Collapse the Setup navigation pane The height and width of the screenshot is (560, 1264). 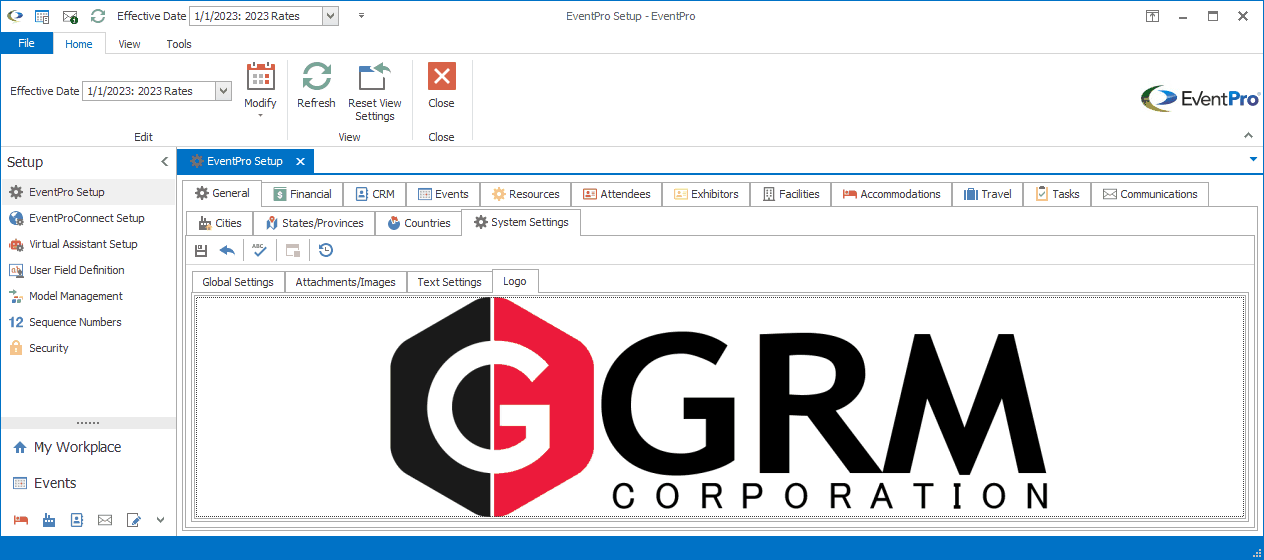(x=165, y=162)
